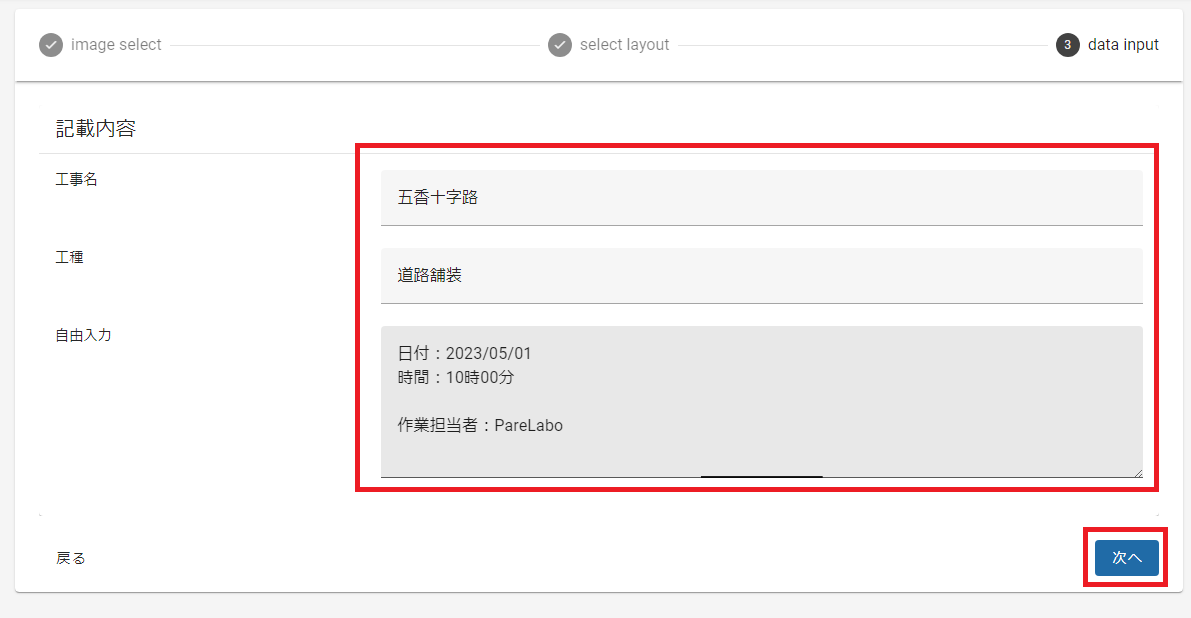The image size is (1191, 618).
Task: Click the 記載内容 section heading
Action: (96, 128)
